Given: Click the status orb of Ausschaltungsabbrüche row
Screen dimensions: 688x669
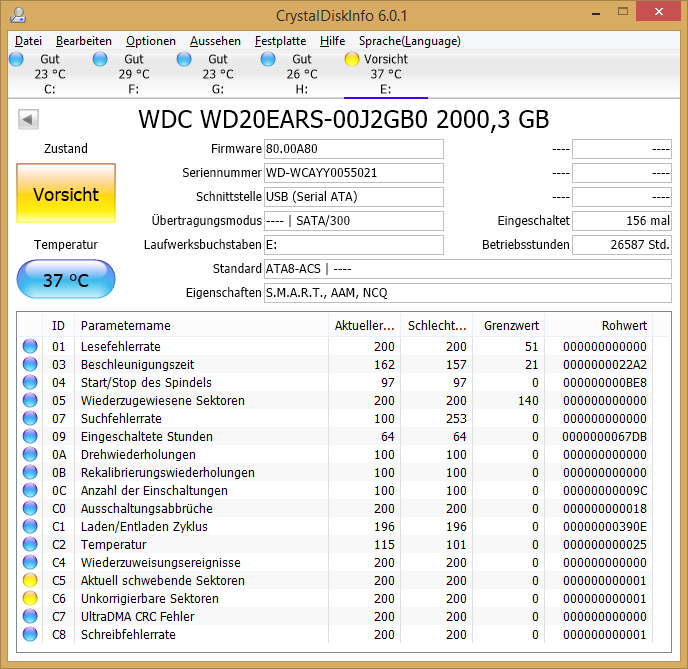Looking at the screenshot, I should click(30, 508).
